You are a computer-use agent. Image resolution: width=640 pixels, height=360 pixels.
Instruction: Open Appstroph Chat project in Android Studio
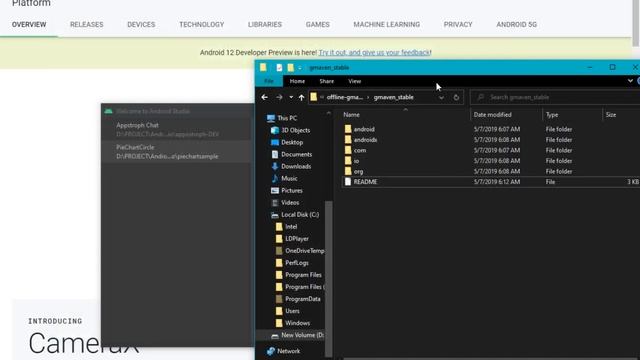[176, 129]
